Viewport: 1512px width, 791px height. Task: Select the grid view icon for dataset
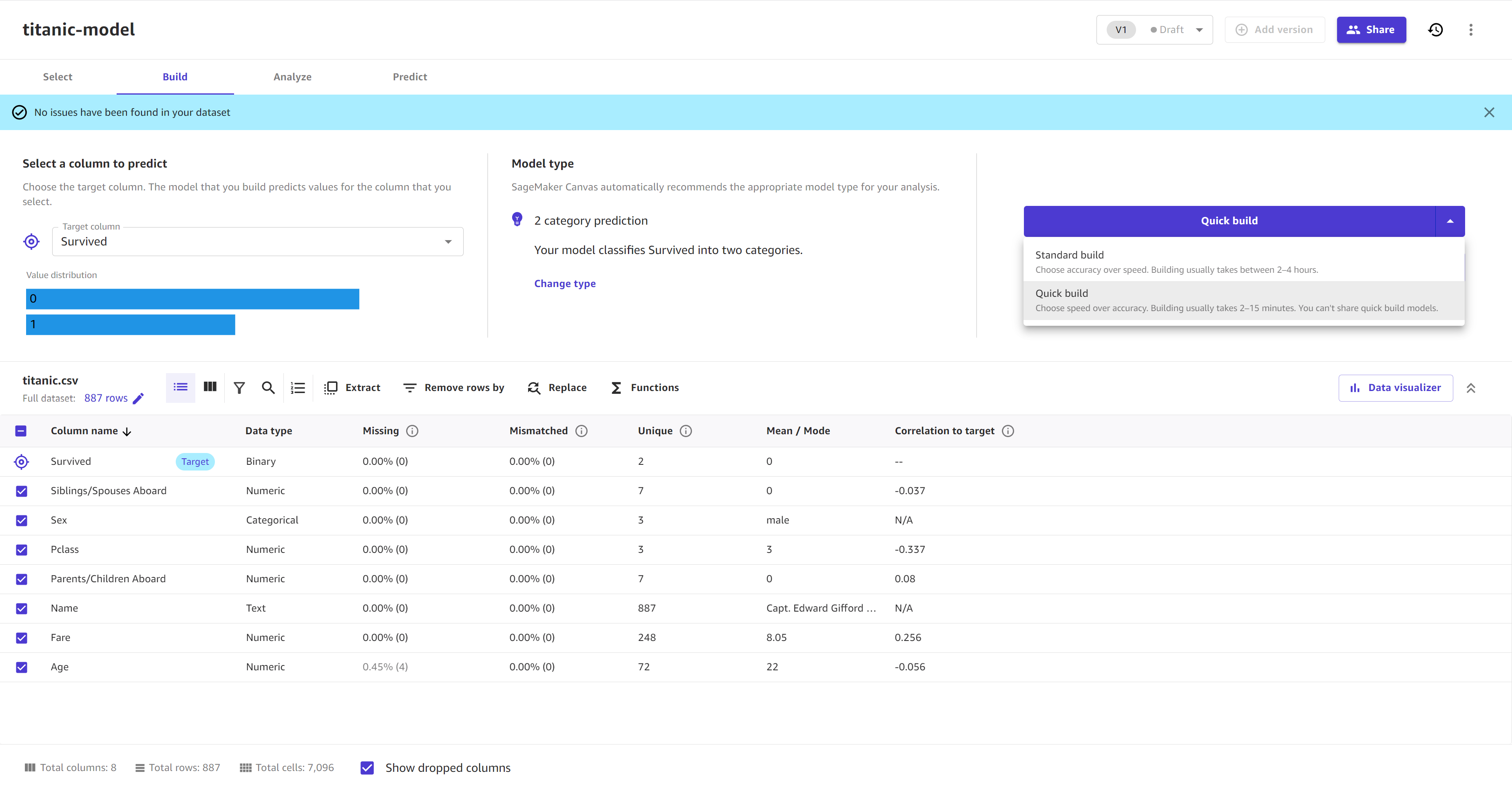[210, 387]
